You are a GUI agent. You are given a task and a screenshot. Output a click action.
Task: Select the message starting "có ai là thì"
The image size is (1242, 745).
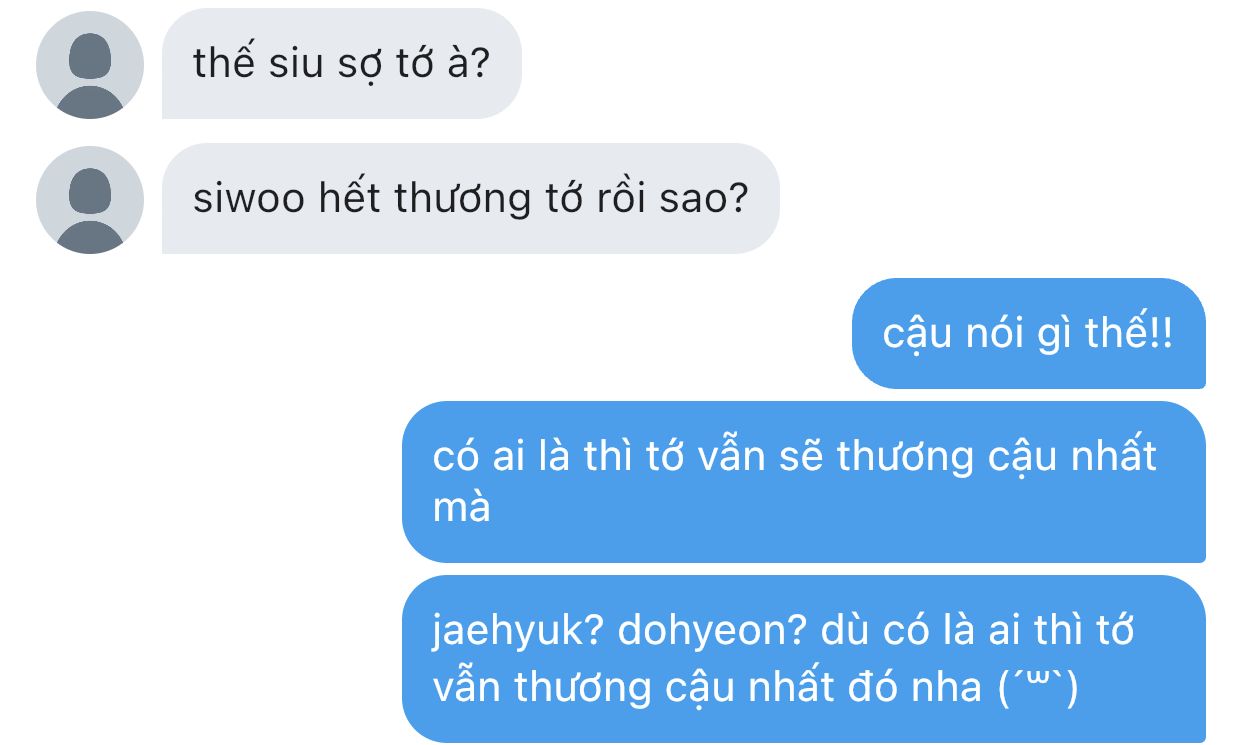(x=803, y=482)
